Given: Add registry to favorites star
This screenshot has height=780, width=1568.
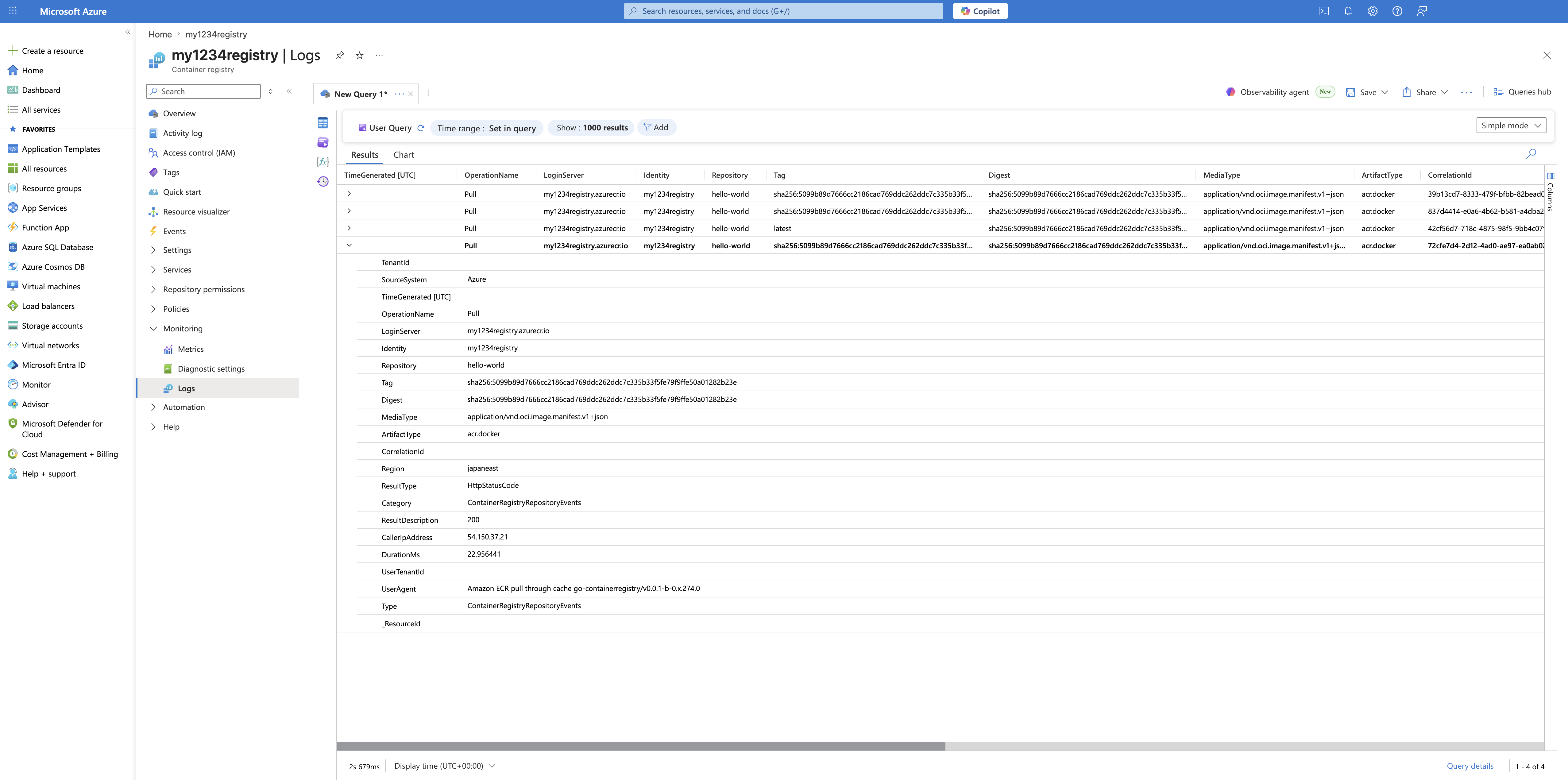Looking at the screenshot, I should (x=360, y=56).
